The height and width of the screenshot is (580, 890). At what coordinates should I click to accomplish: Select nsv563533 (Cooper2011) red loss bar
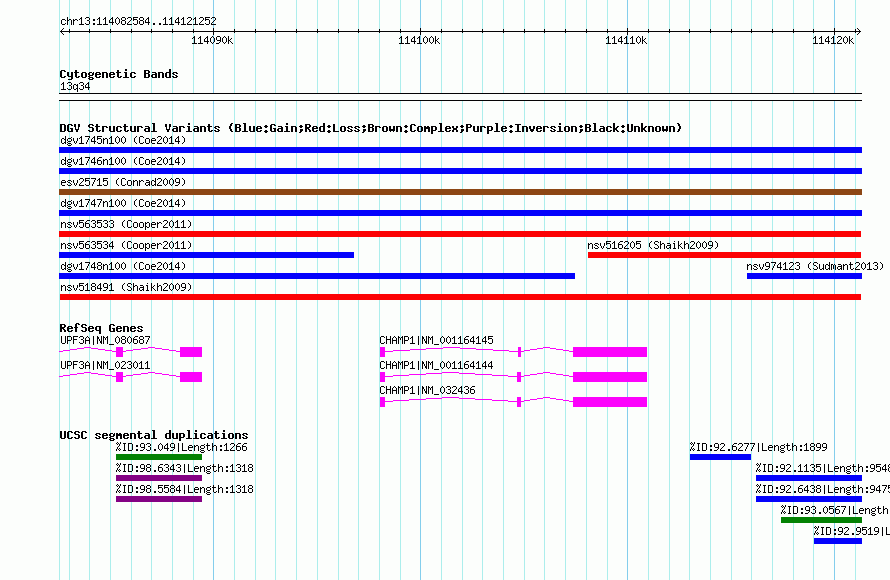(x=460, y=234)
